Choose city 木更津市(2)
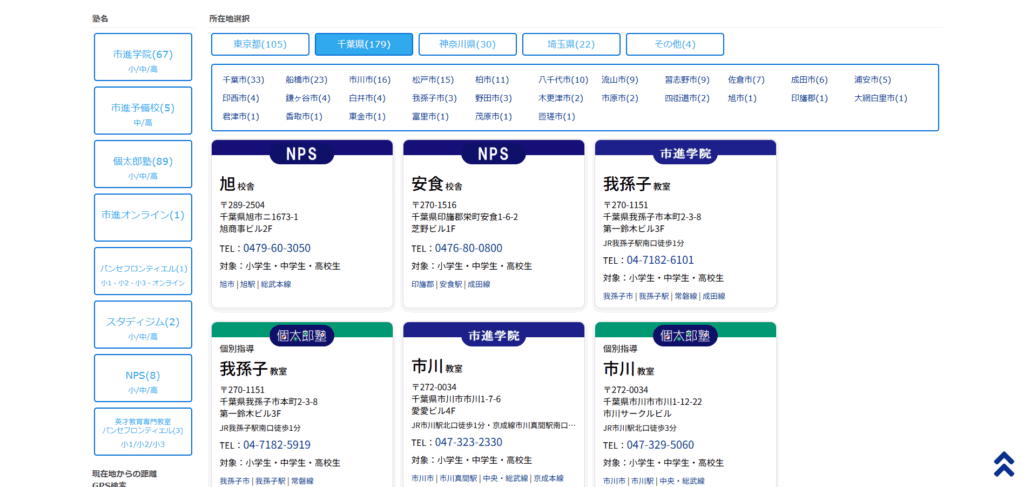 [x=561, y=99]
